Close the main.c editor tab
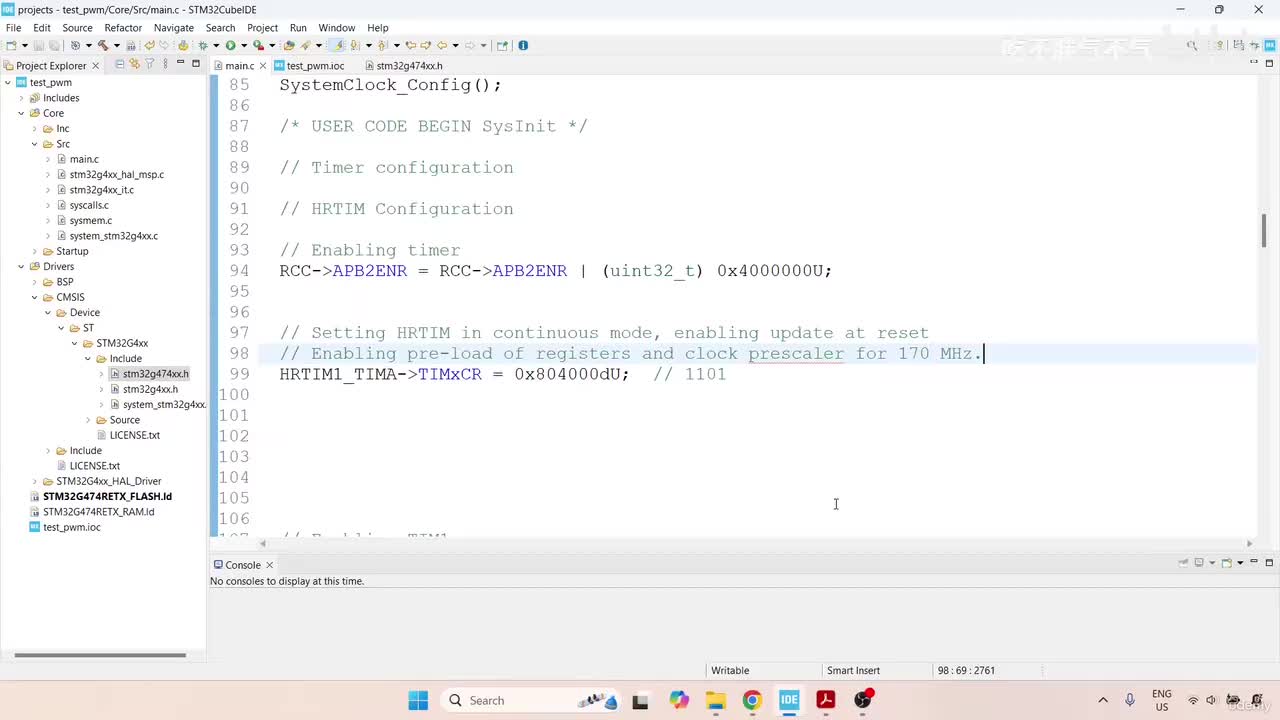Image resolution: width=1280 pixels, height=720 pixels. tap(264, 66)
